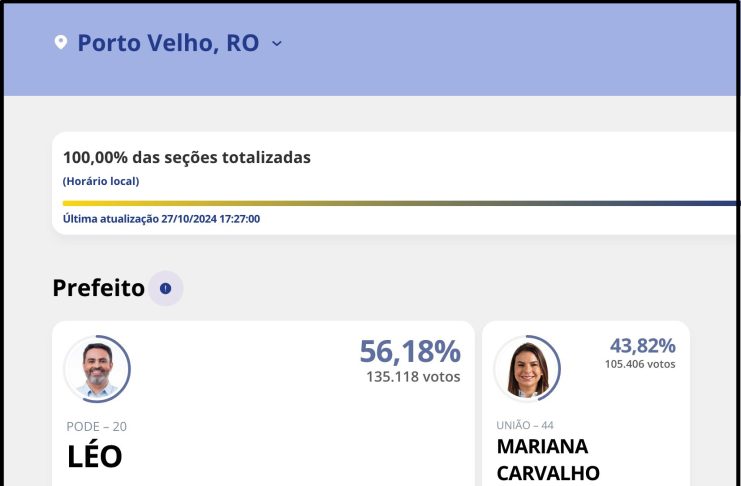Expand the chevron next to Porto Velho

[277, 43]
